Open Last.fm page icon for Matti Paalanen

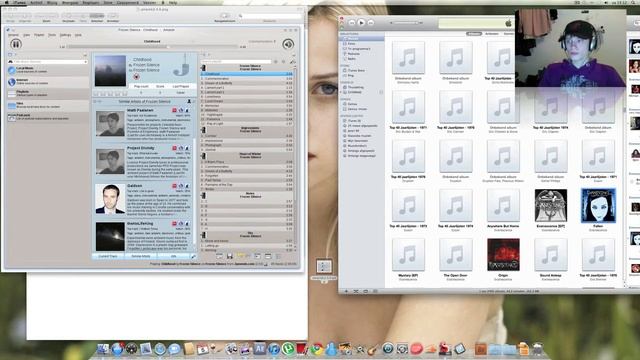[174, 111]
